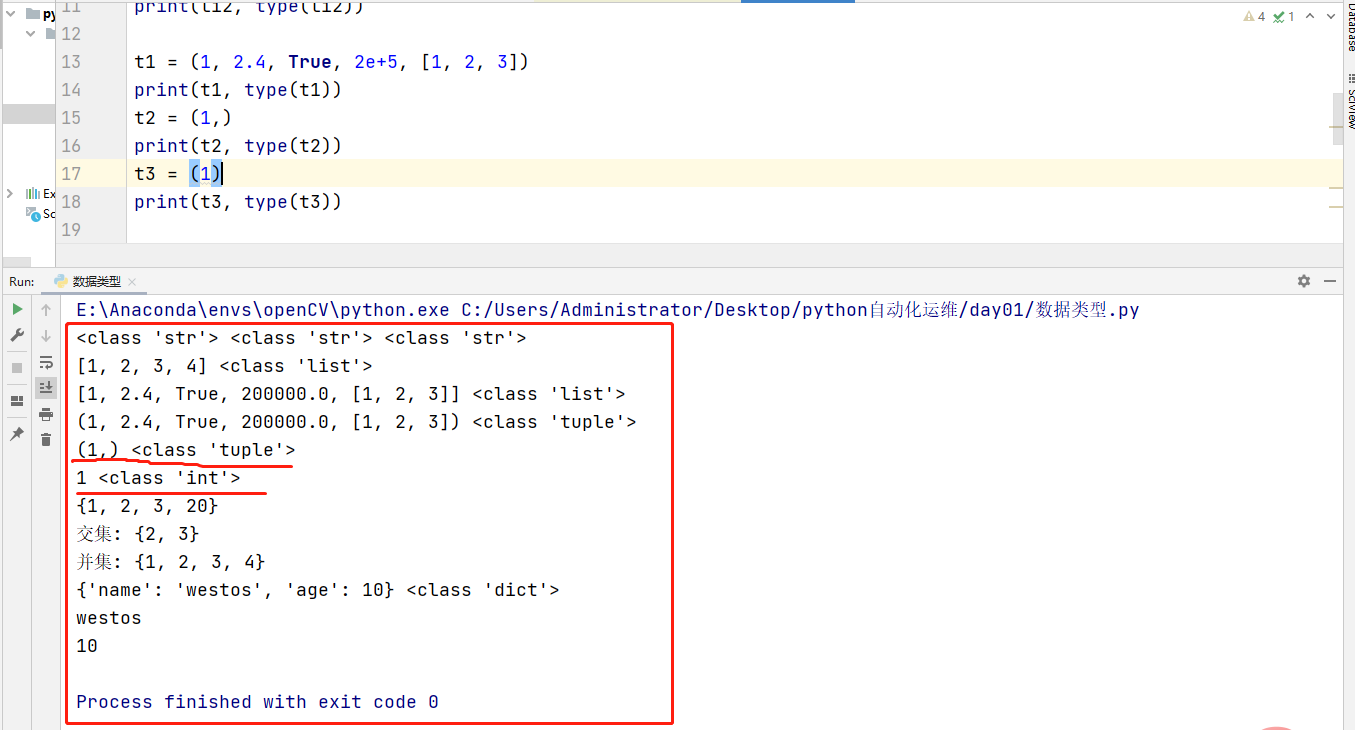Click the warnings count indicator showing 4
This screenshot has height=730, width=1355.
point(1254,17)
